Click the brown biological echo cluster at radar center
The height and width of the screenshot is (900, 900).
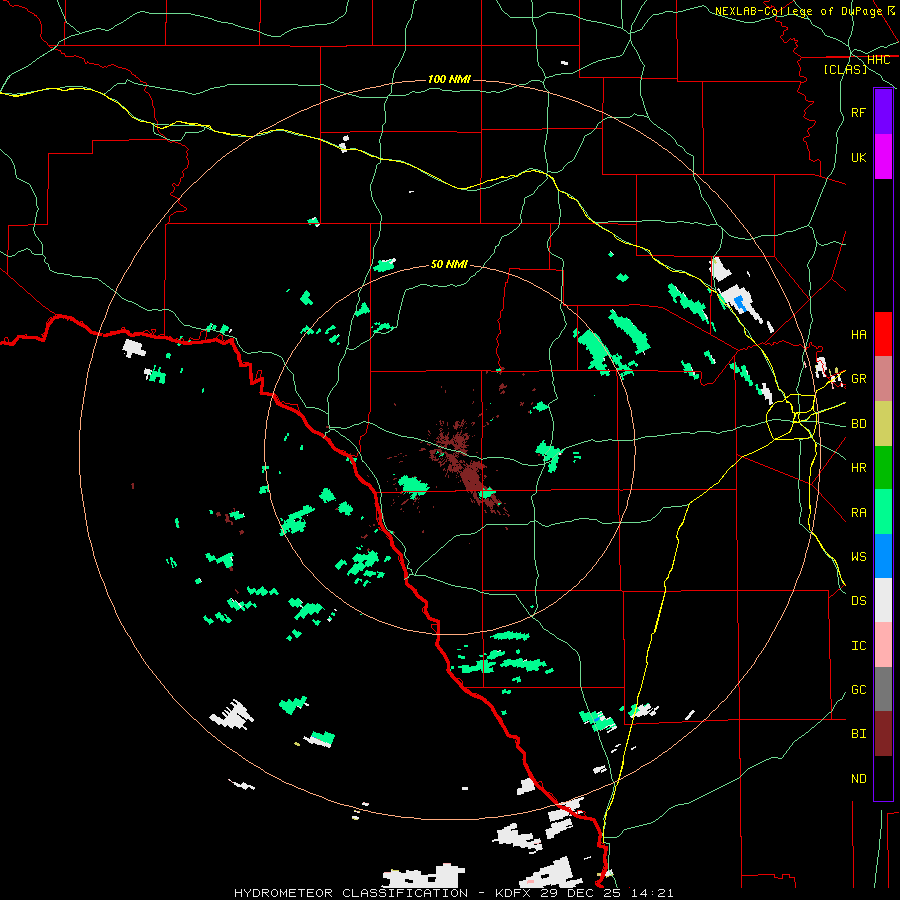tap(465, 466)
